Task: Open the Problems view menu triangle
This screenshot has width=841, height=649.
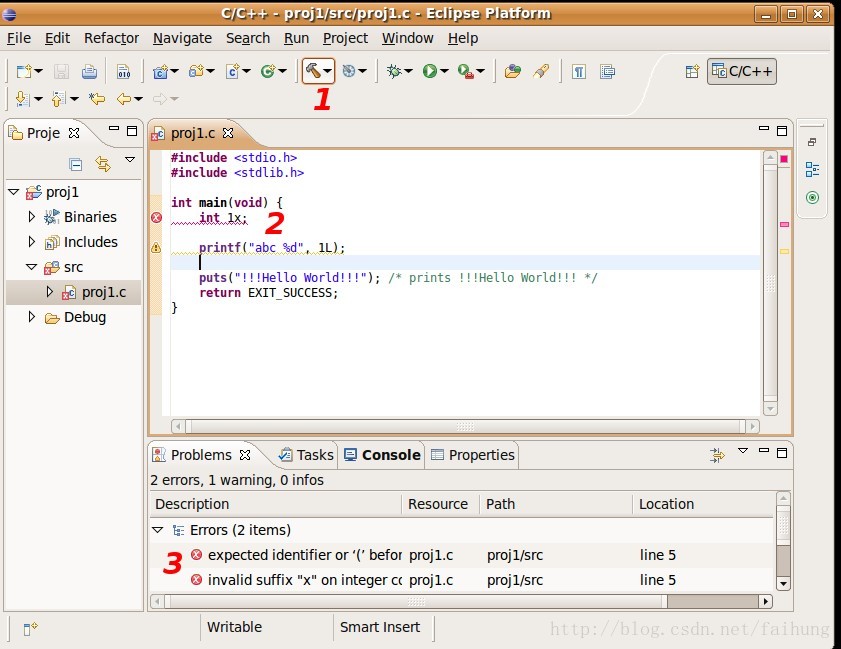Action: coord(743,451)
